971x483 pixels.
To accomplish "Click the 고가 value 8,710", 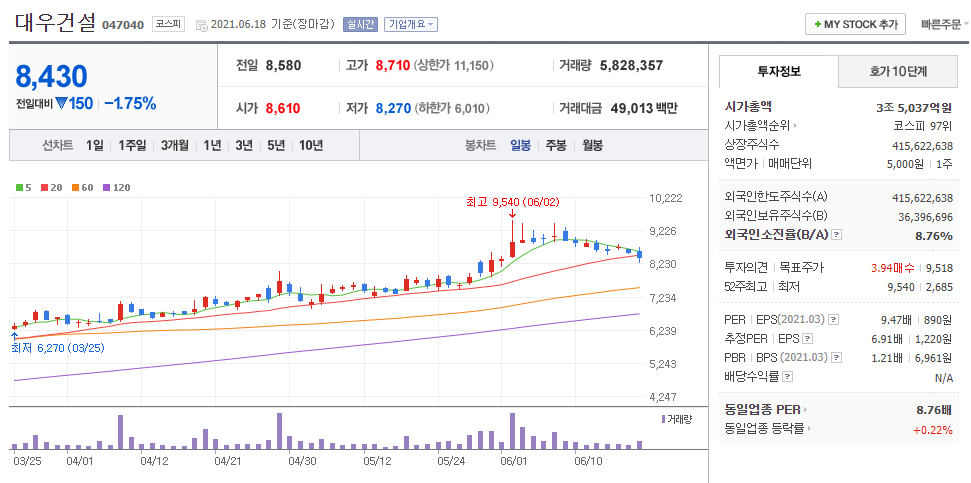I will point(393,65).
